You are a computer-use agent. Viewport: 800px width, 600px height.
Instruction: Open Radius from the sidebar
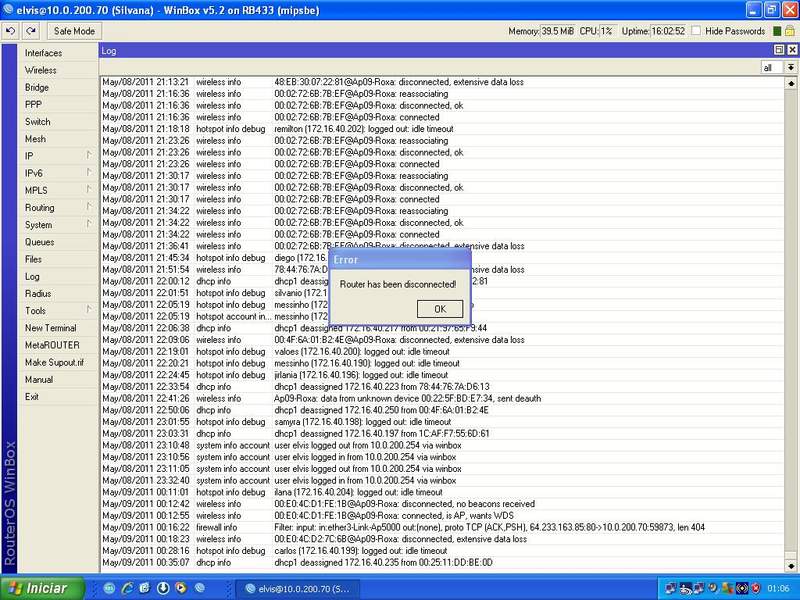click(x=57, y=293)
